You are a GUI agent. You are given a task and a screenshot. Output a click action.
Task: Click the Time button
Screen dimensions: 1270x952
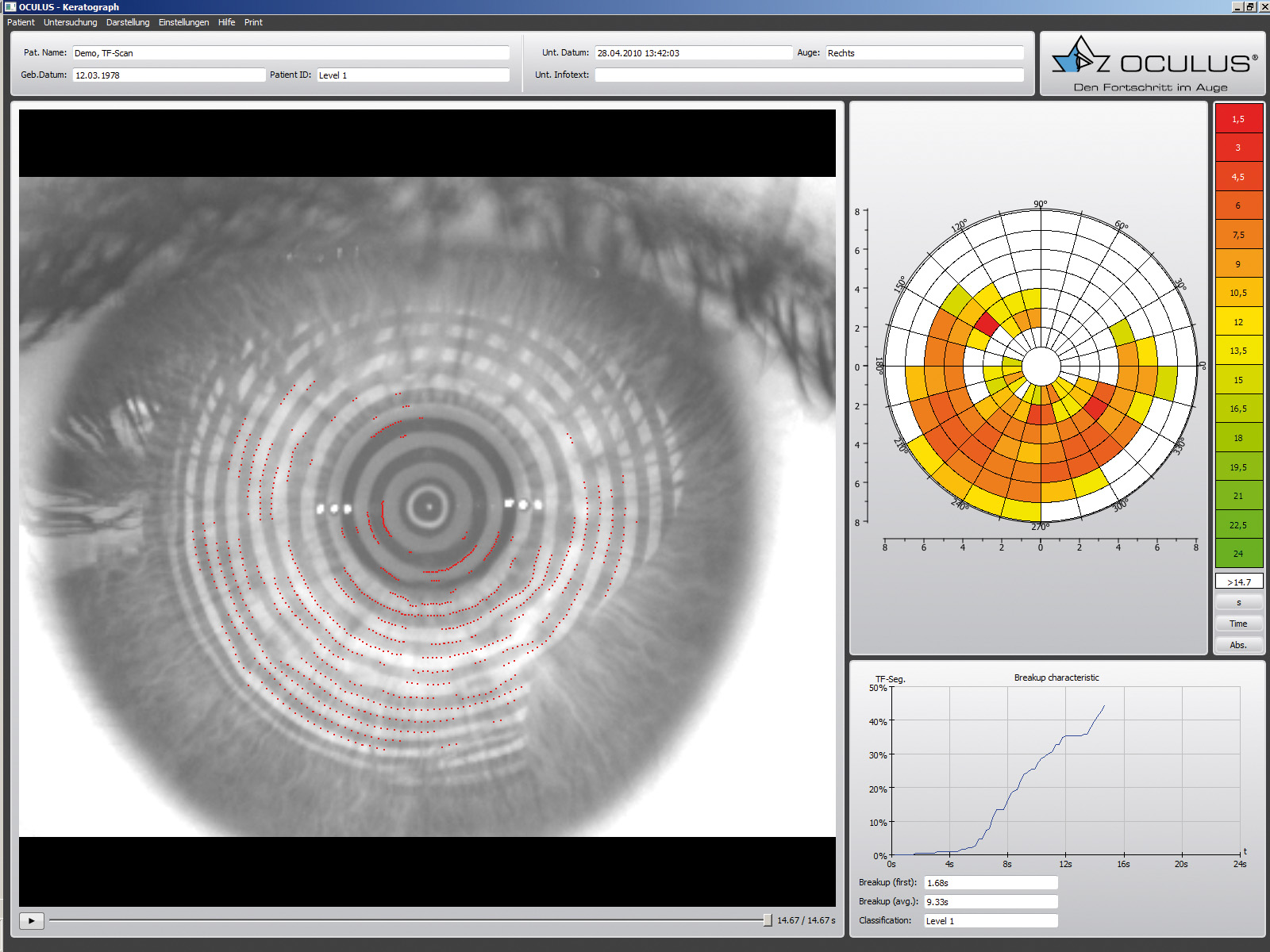(x=1238, y=624)
